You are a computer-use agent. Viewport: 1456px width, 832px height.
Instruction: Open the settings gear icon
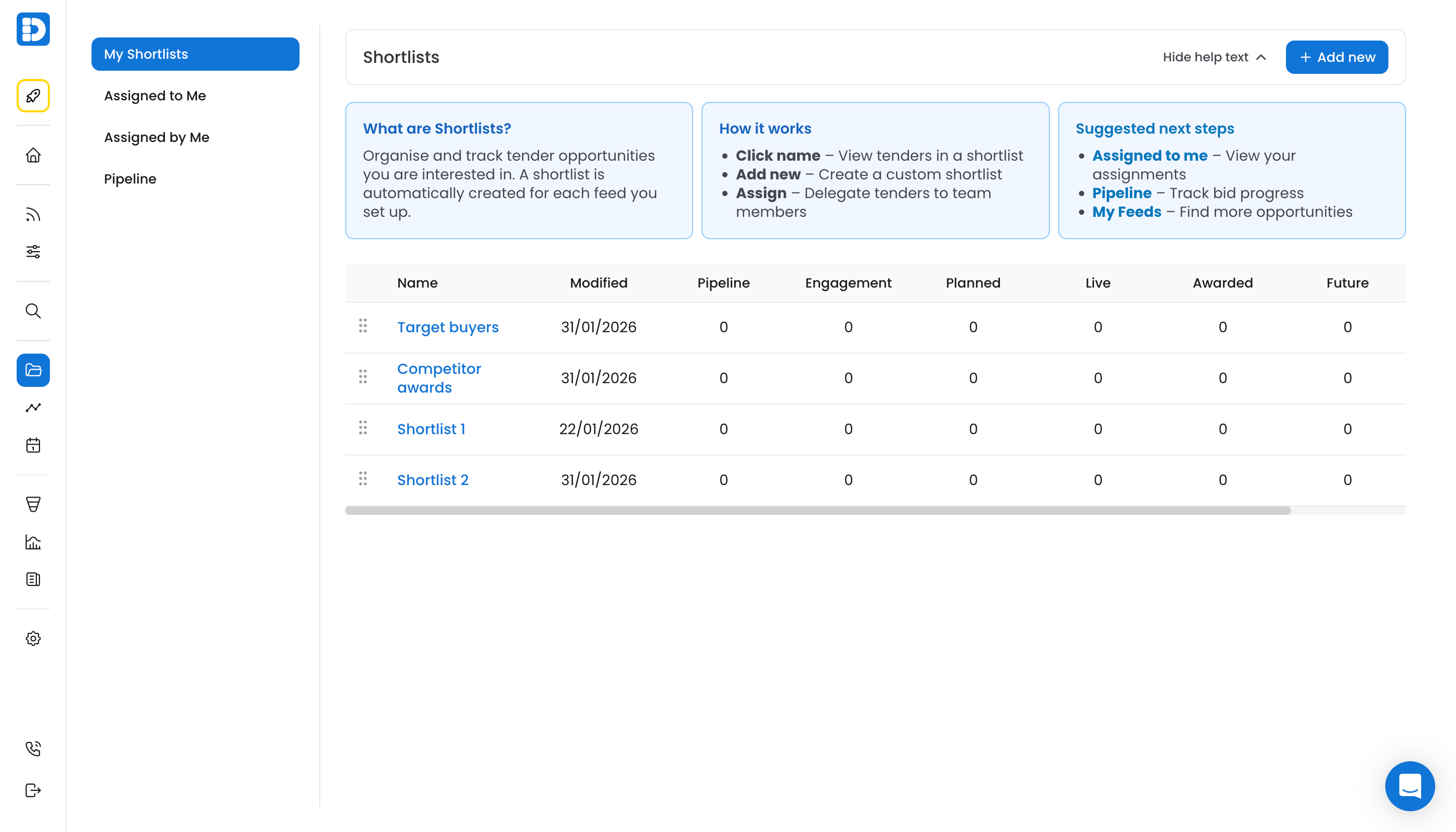point(33,638)
